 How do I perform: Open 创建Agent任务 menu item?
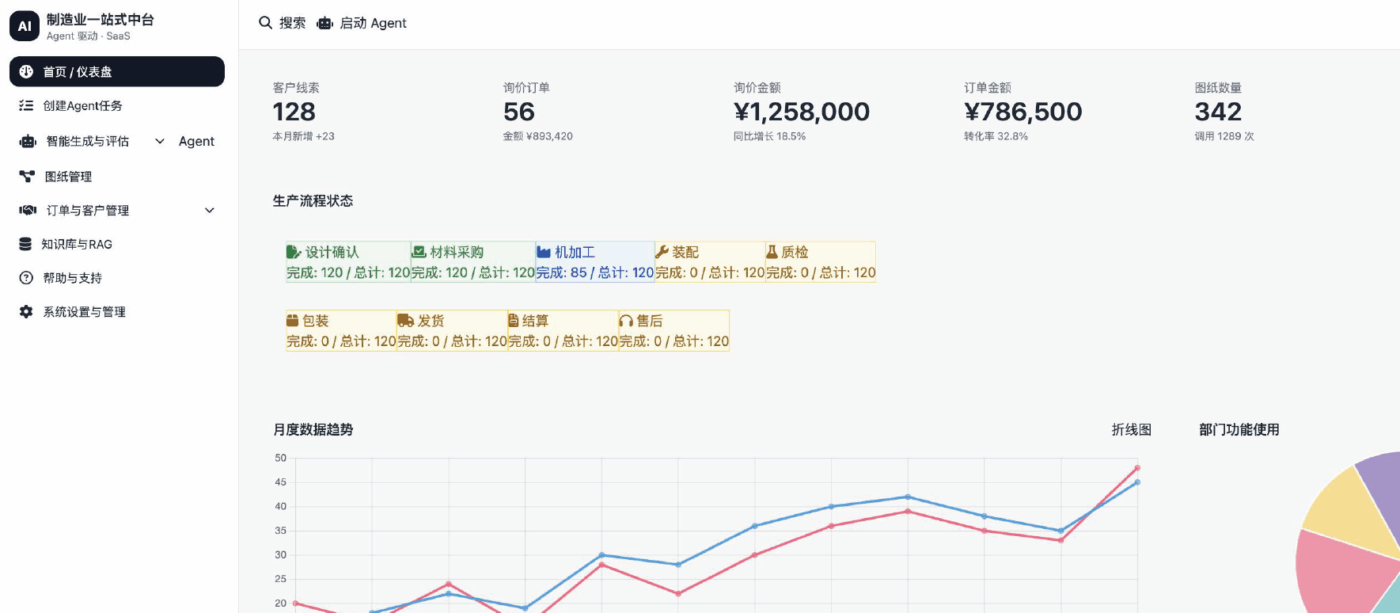point(82,106)
